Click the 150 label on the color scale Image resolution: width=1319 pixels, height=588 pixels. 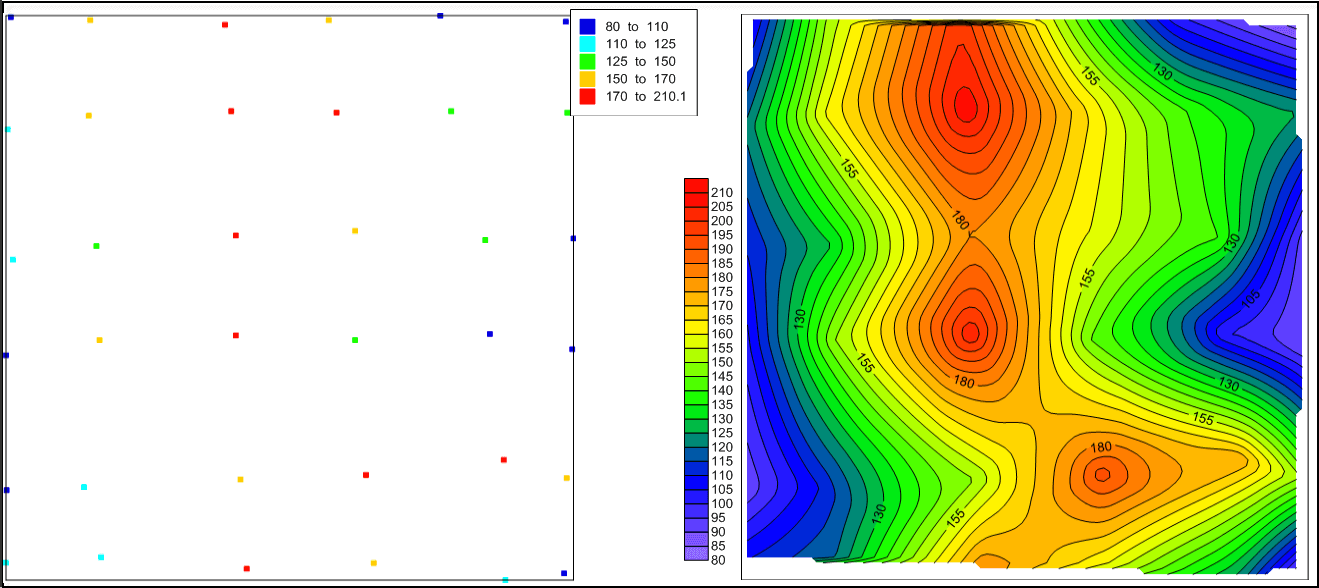(x=722, y=362)
